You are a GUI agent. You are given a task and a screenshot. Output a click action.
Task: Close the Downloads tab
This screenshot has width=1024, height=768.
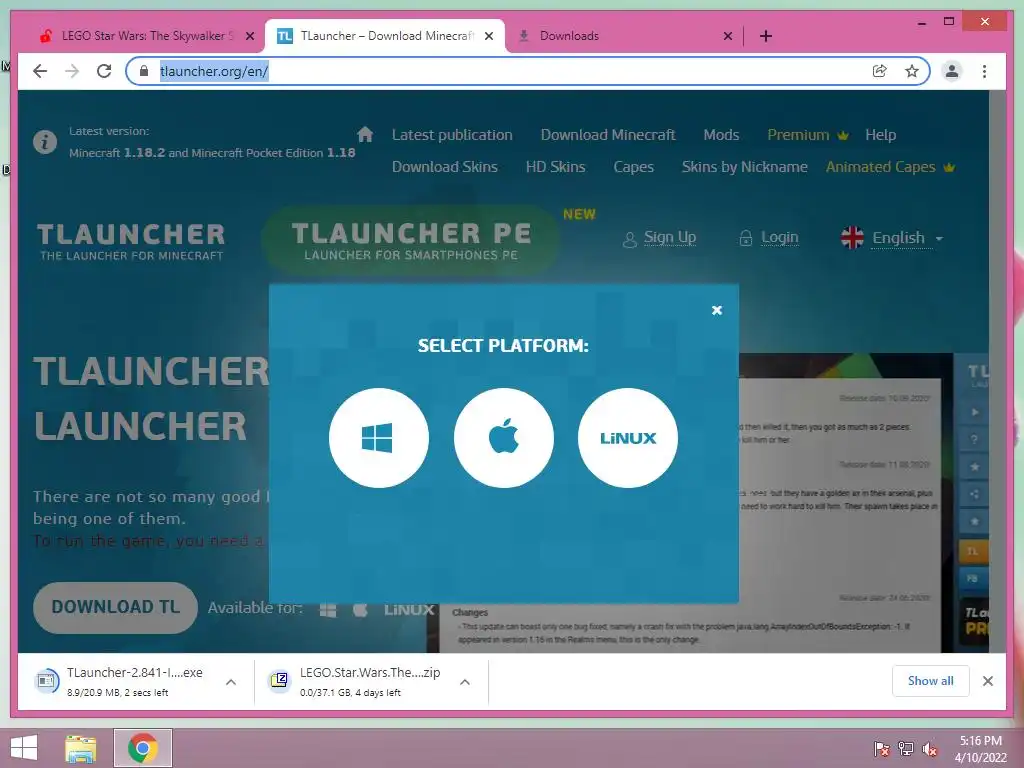coord(728,37)
